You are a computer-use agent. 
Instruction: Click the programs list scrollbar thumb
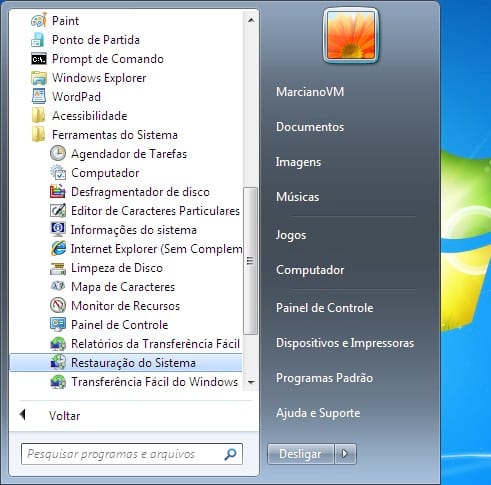click(x=250, y=261)
